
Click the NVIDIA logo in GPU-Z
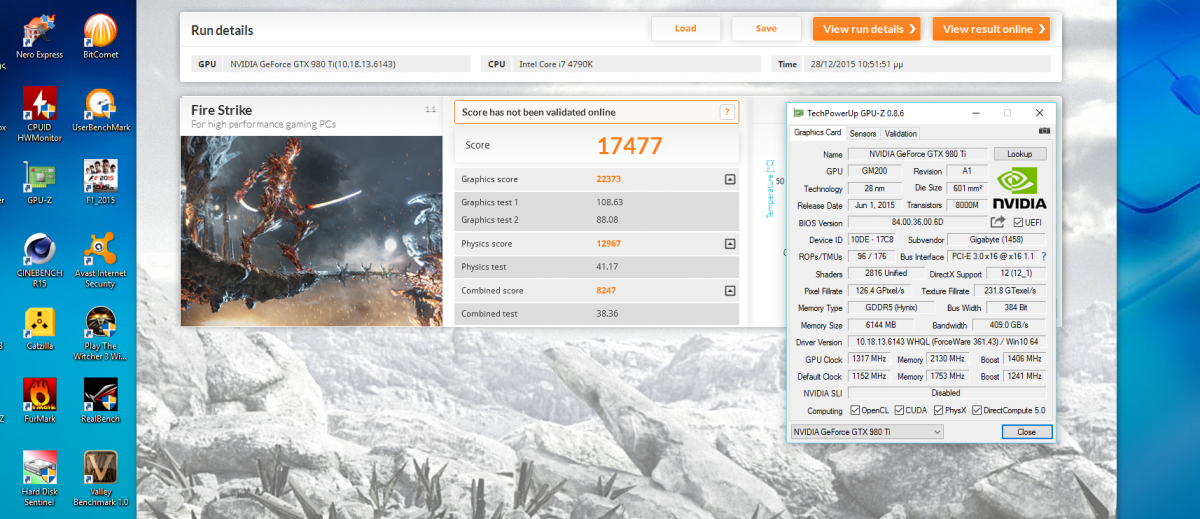tap(1019, 188)
